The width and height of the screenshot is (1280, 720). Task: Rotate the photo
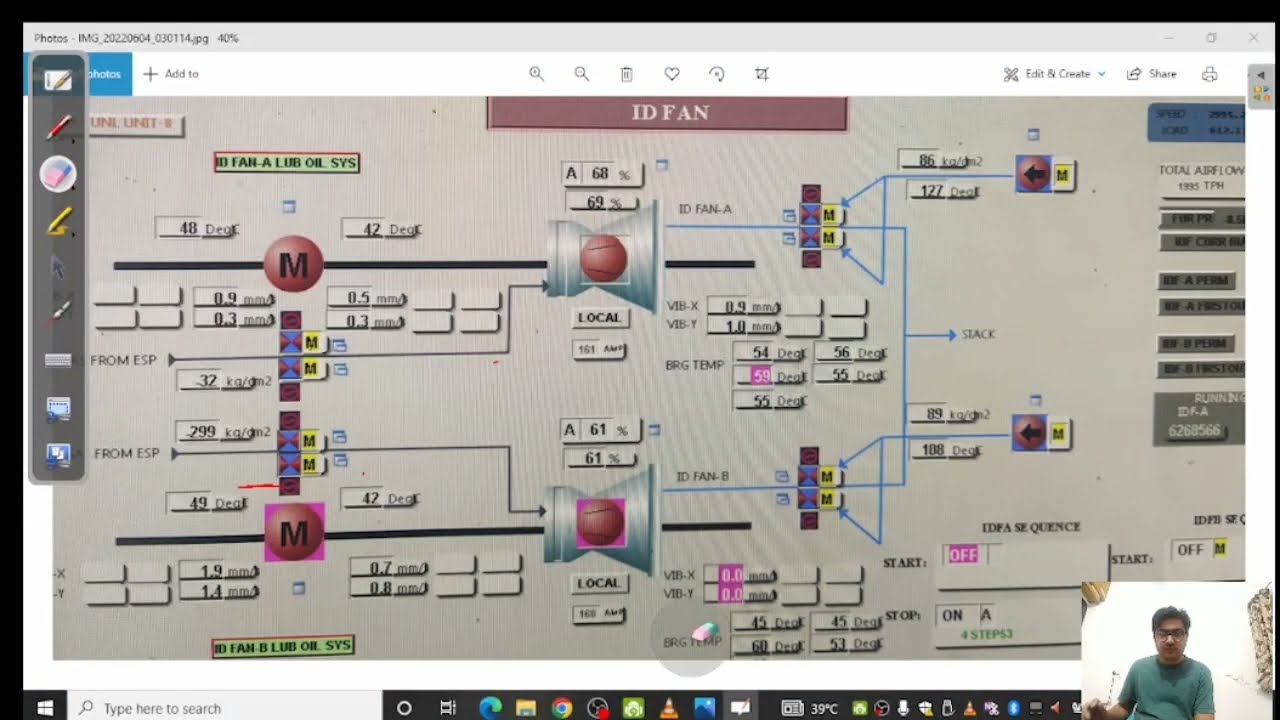click(x=716, y=74)
